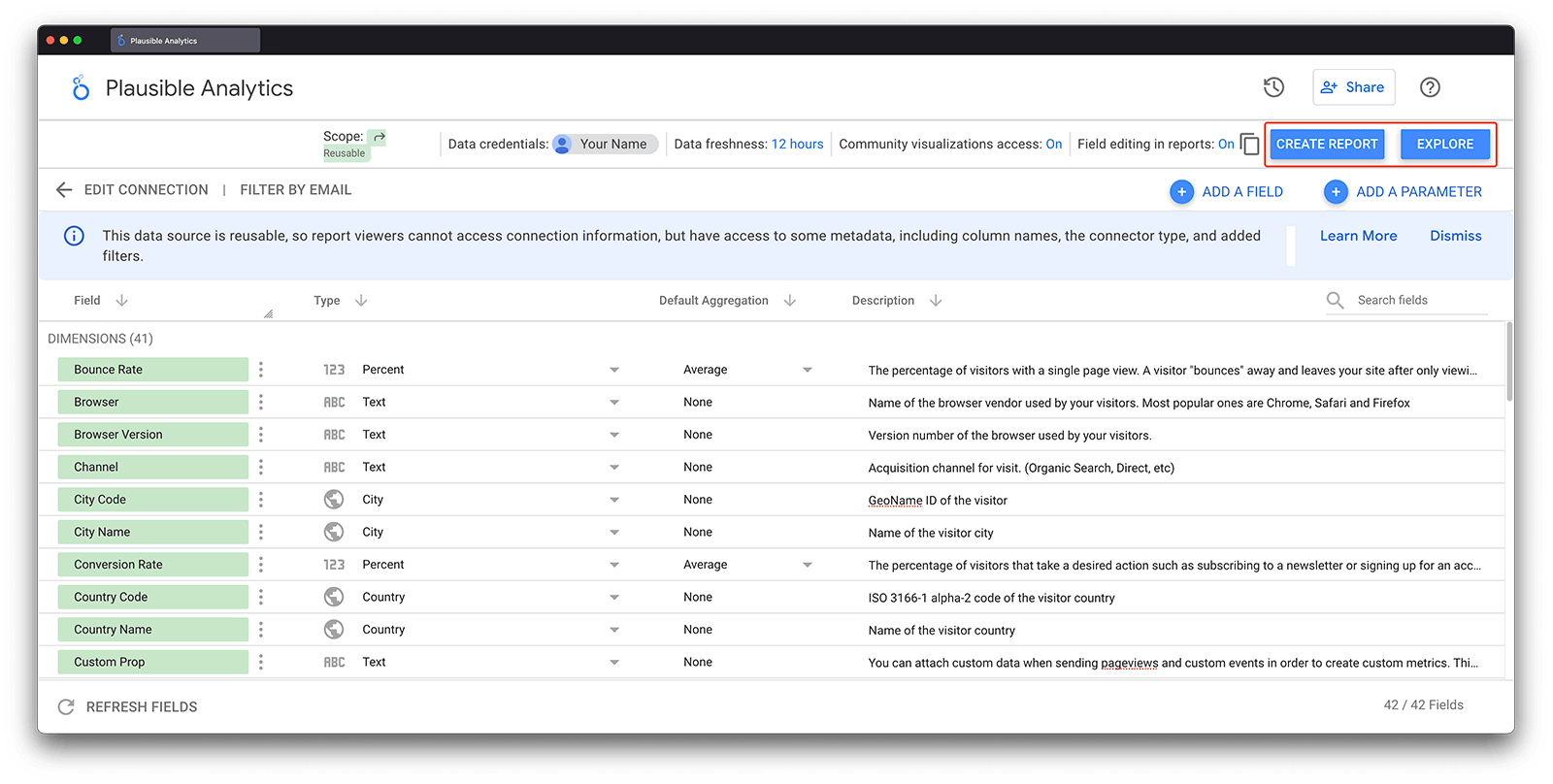
Task: Open three-dot menu for Bounce Rate field
Action: click(261, 370)
